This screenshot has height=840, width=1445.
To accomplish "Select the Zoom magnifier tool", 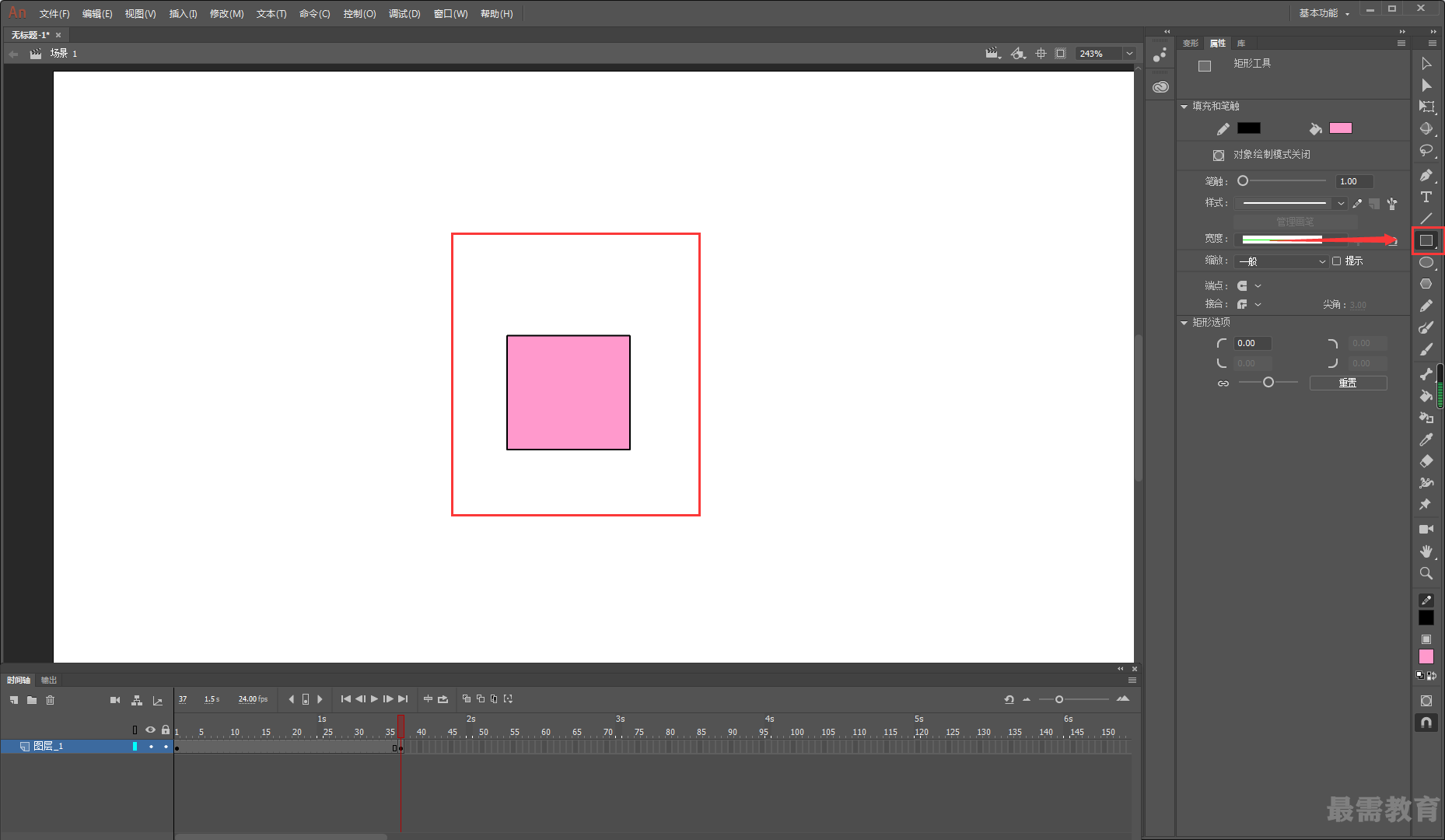I will point(1426,573).
